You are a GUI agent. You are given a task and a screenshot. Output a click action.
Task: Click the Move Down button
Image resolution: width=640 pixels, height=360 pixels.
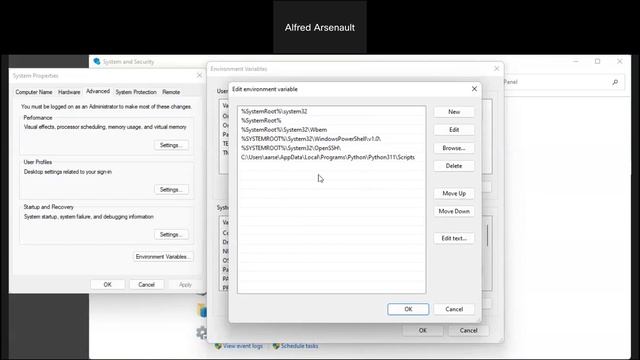click(454, 211)
